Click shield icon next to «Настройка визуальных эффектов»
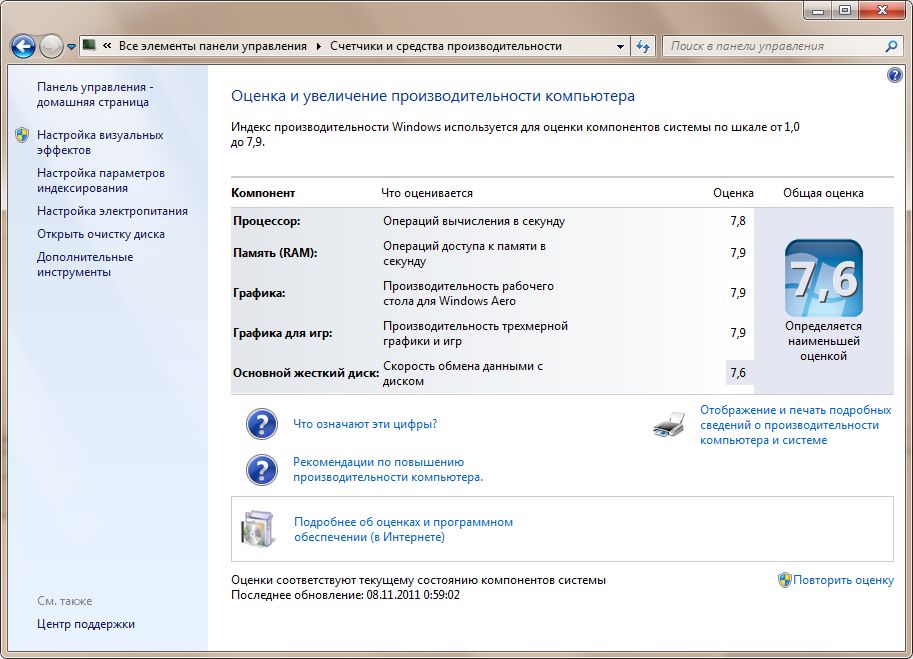This screenshot has height=659, width=913. tap(22, 135)
